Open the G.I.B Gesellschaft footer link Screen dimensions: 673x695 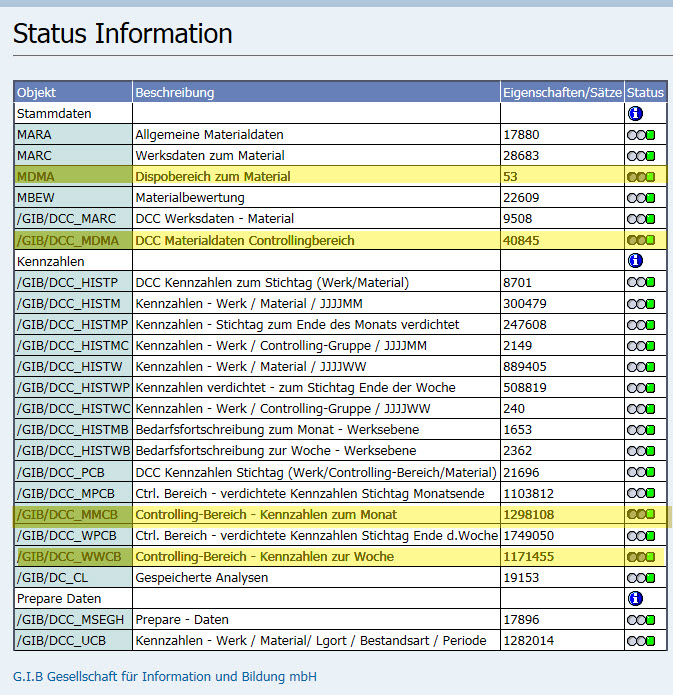pyautogui.click(x=165, y=677)
